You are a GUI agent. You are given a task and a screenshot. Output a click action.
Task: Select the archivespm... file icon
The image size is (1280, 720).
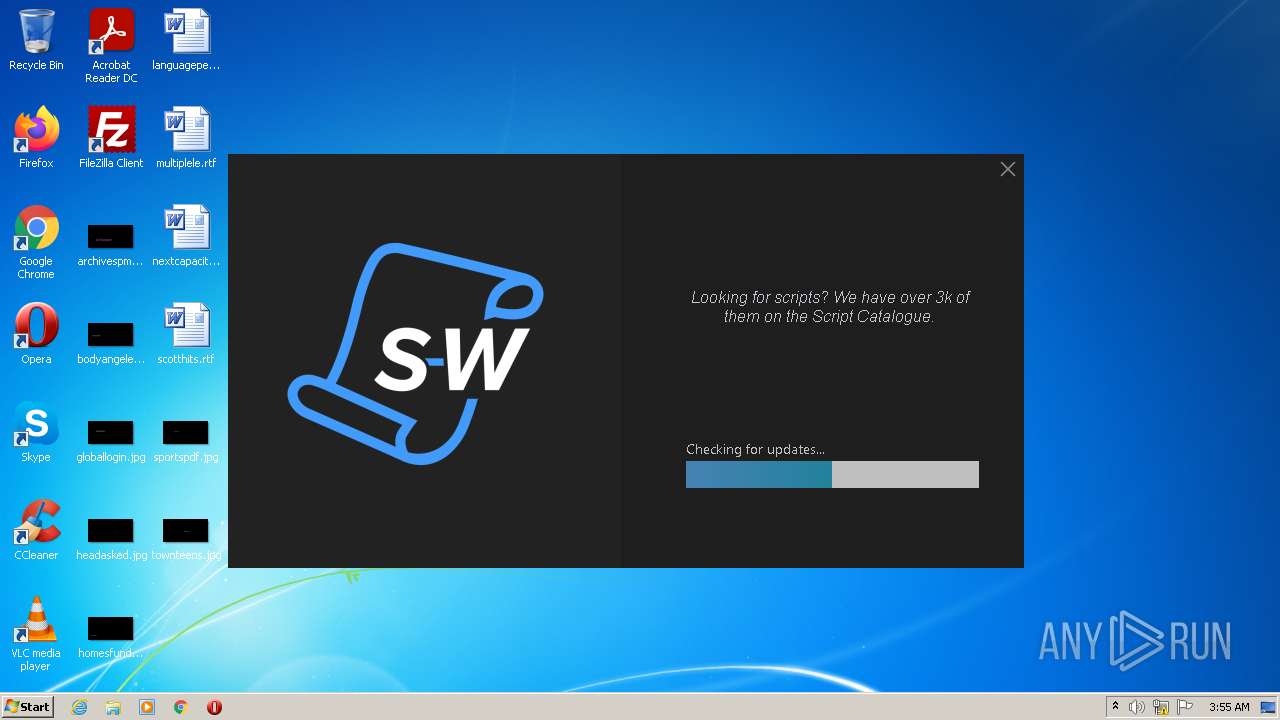pos(111,244)
